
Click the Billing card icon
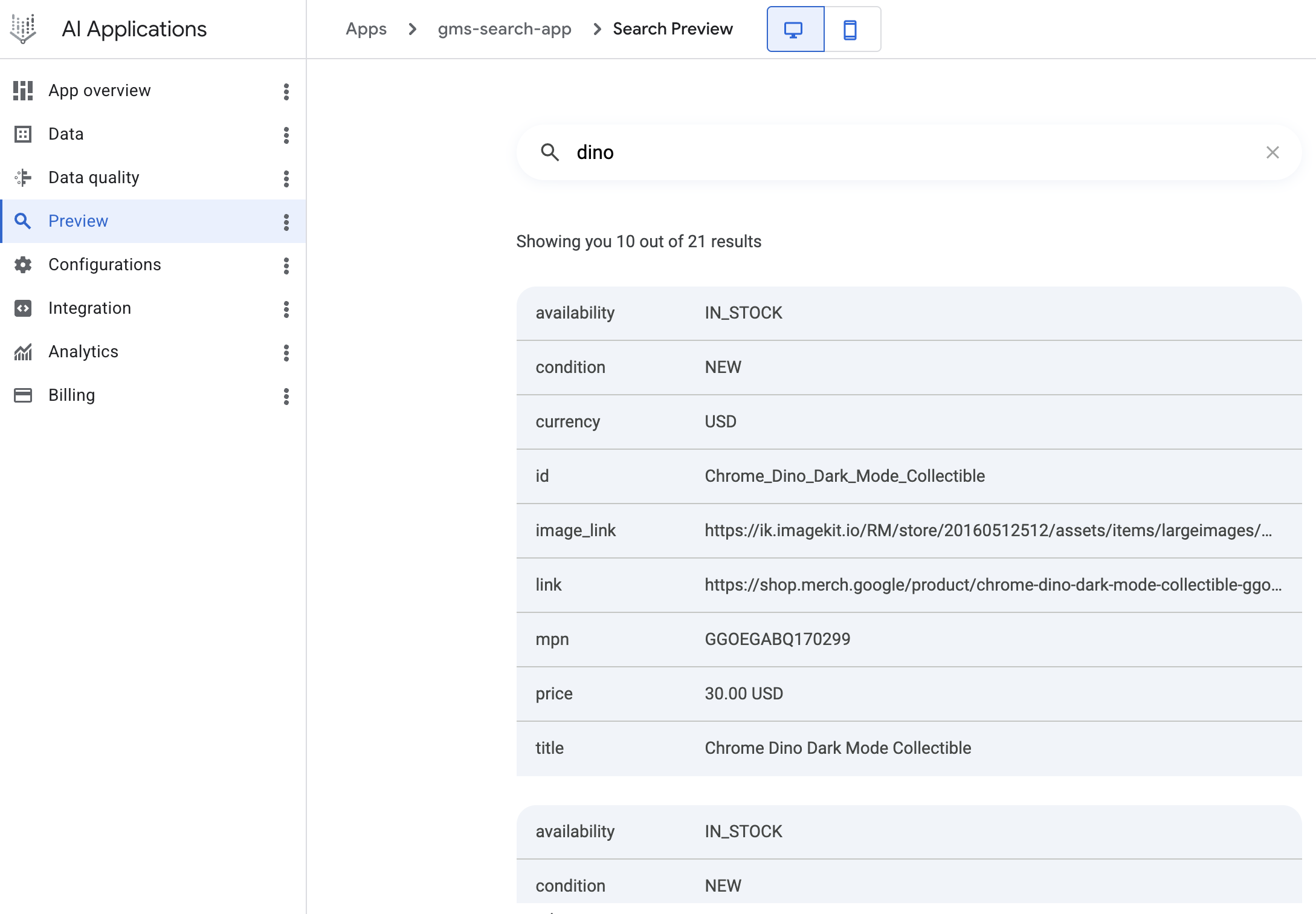(x=23, y=395)
